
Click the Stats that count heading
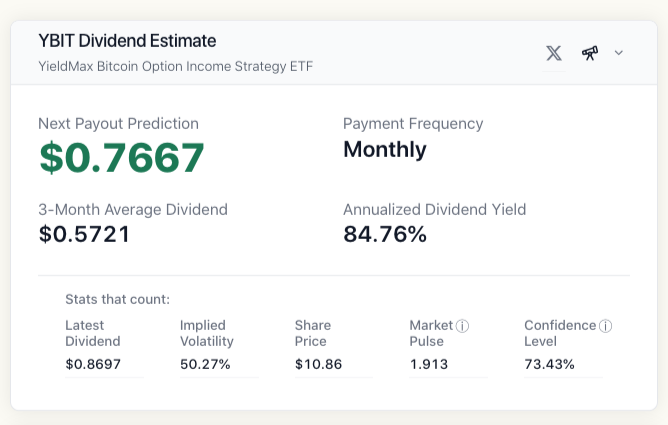tap(118, 299)
